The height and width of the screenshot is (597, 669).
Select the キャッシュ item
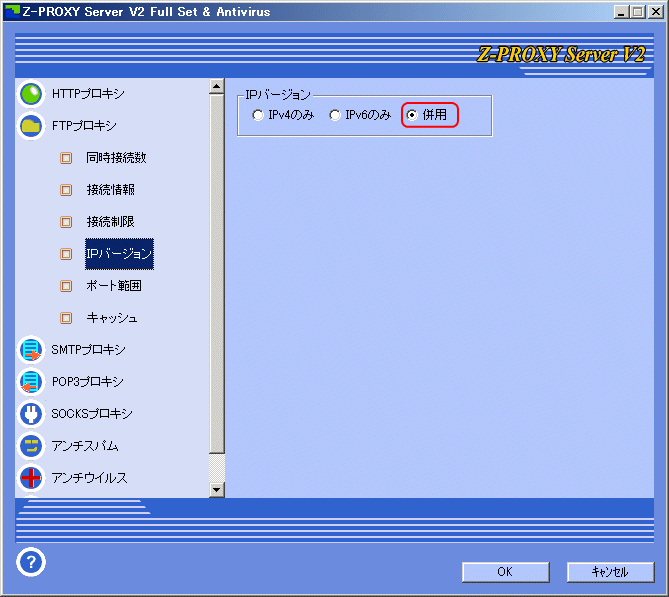[112, 318]
